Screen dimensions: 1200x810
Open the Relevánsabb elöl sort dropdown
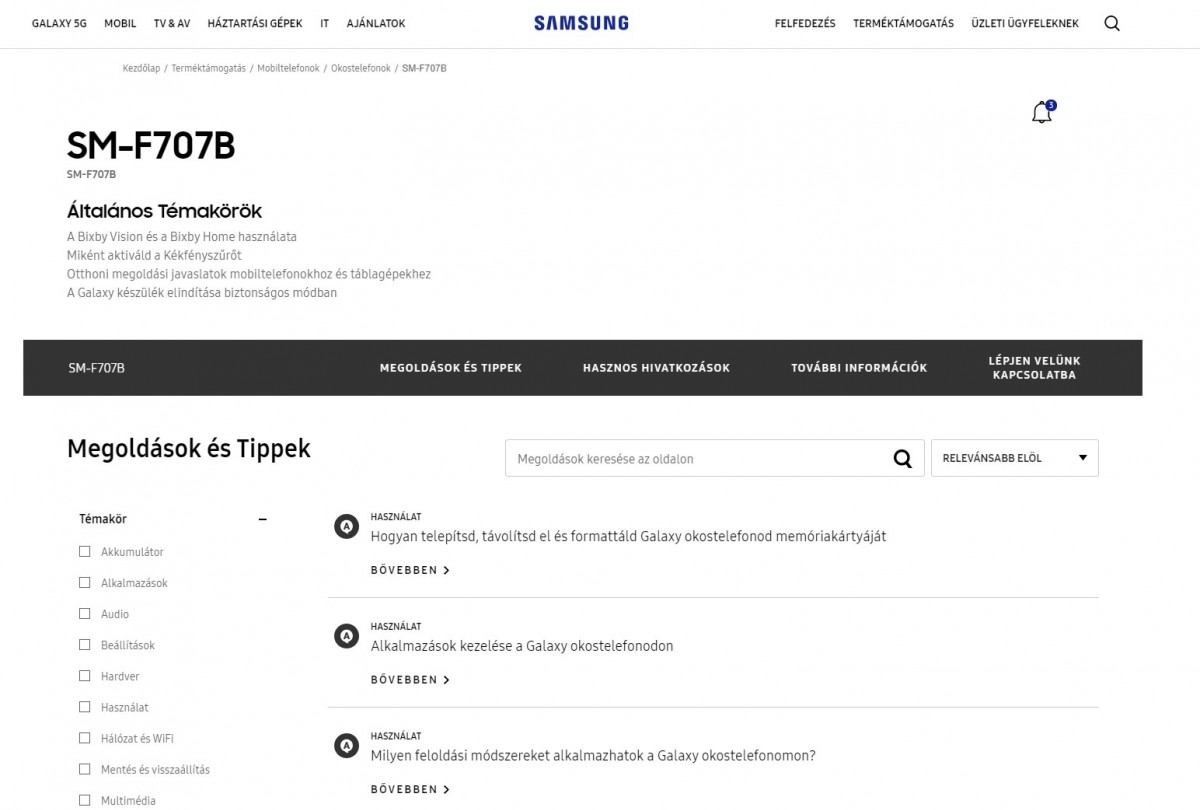(x=1014, y=458)
